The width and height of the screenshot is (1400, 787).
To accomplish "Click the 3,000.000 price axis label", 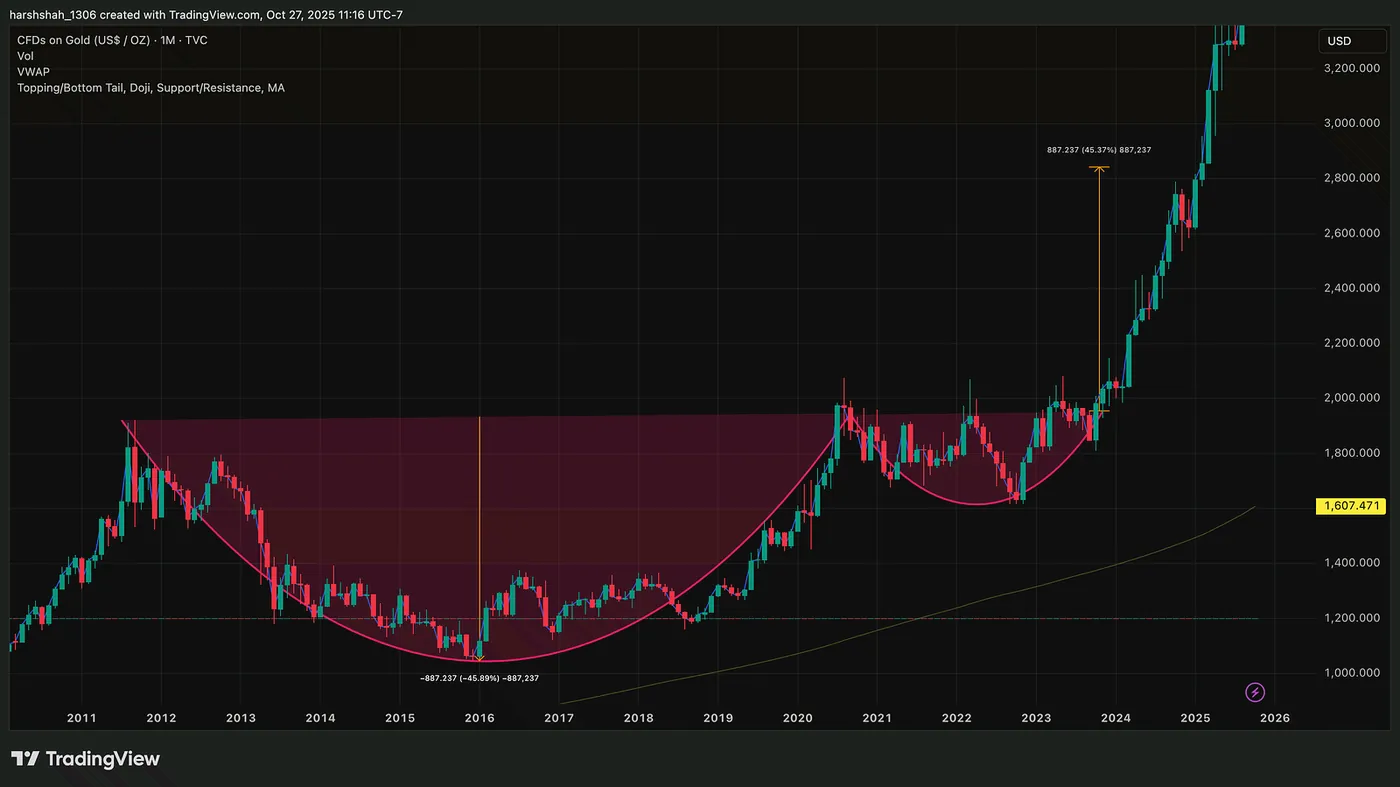I will [x=1352, y=123].
